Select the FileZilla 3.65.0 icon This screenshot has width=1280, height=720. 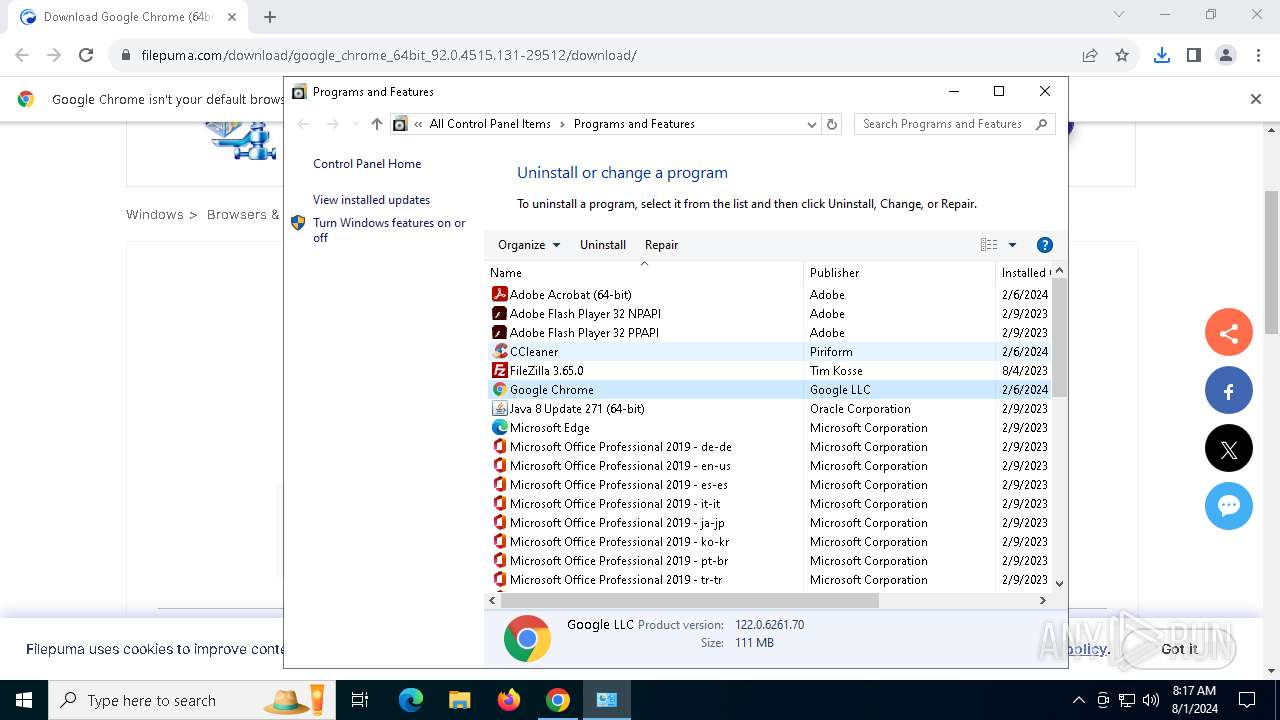click(500, 370)
